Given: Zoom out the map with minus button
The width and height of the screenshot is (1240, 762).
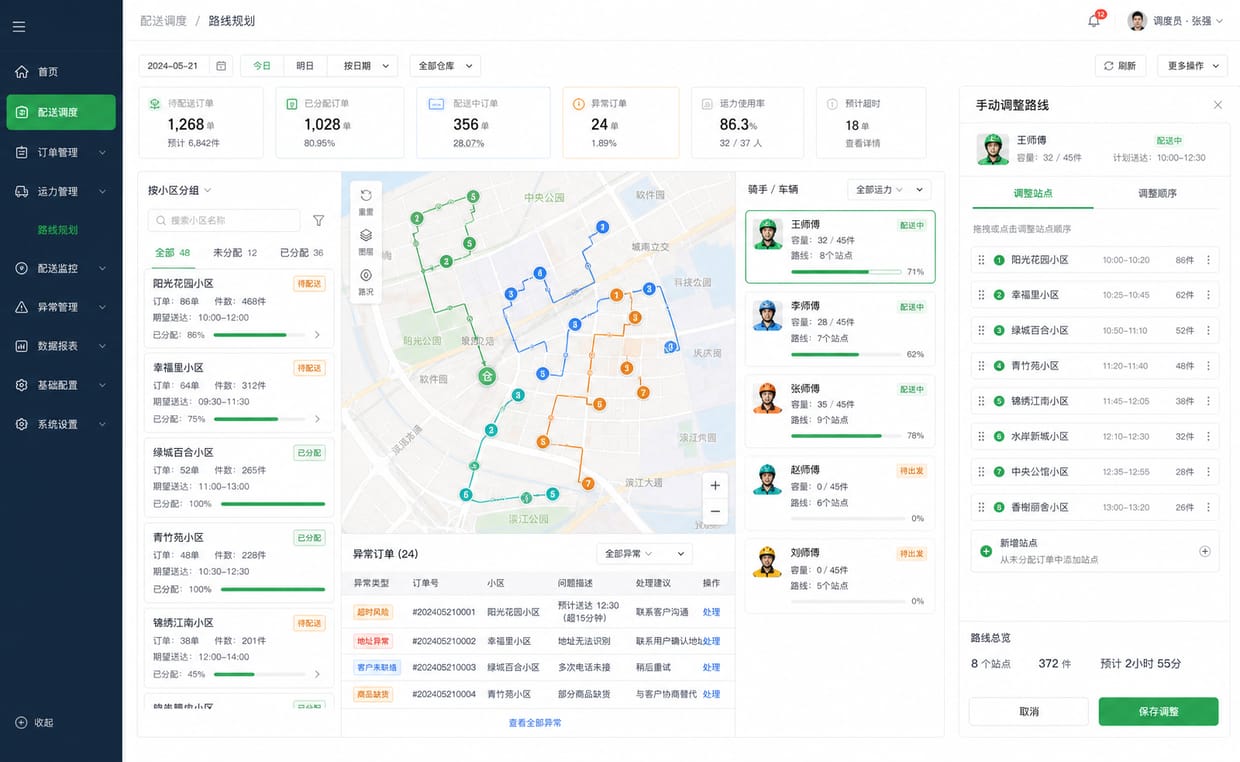Looking at the screenshot, I should (x=715, y=511).
